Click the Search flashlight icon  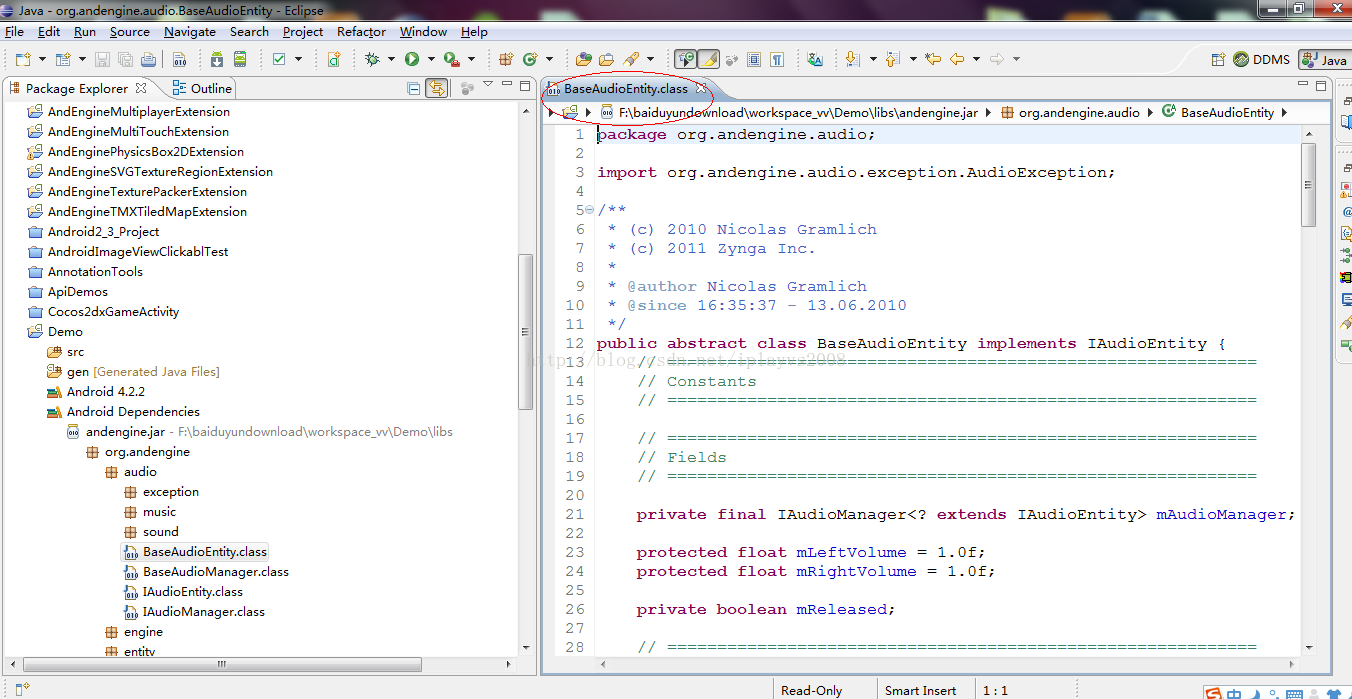pos(631,59)
